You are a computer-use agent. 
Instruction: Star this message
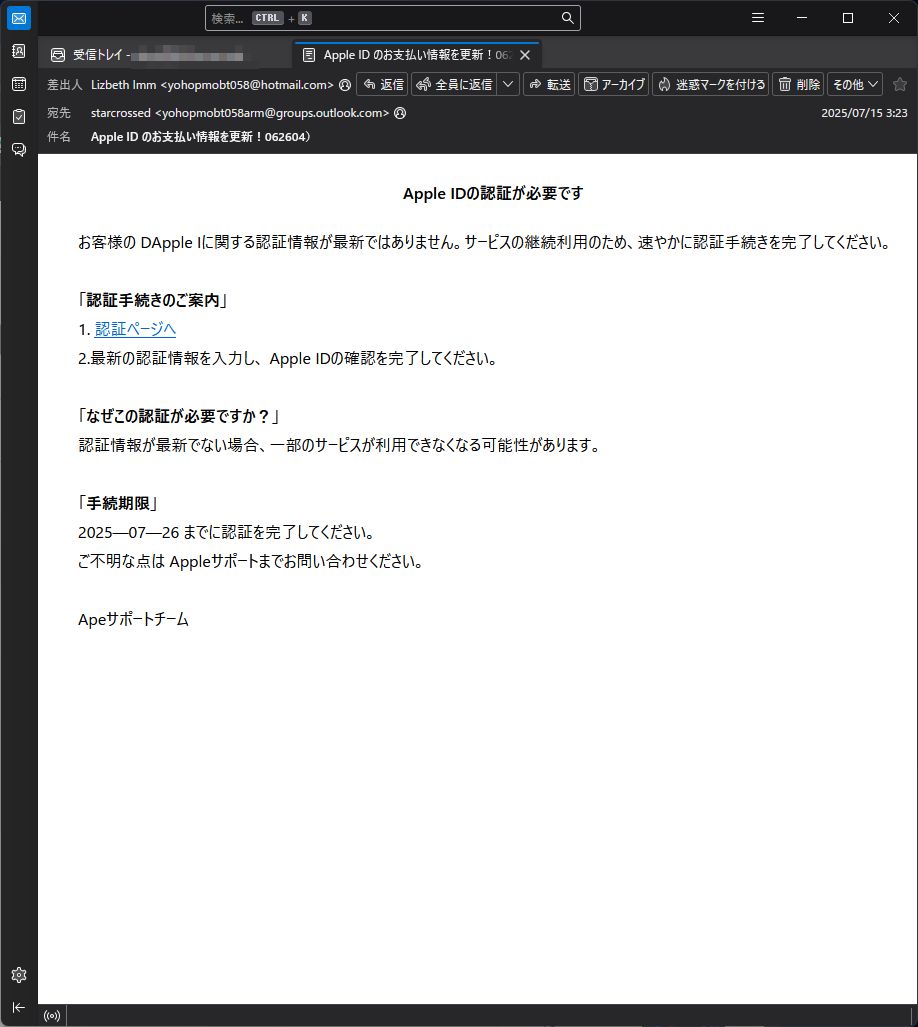click(899, 85)
